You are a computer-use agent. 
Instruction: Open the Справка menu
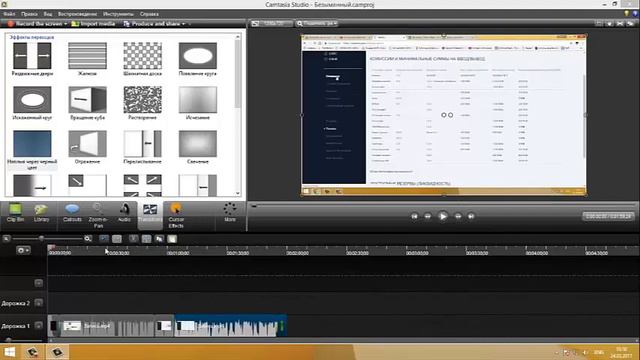149,14
